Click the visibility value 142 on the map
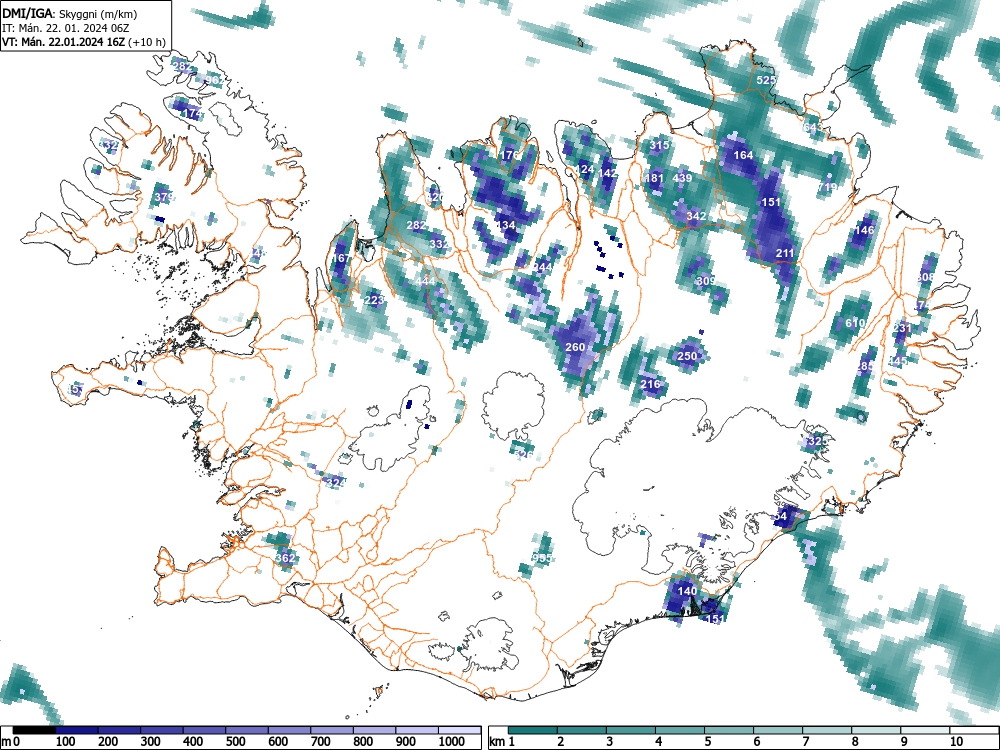The image size is (1000, 750). [608, 173]
